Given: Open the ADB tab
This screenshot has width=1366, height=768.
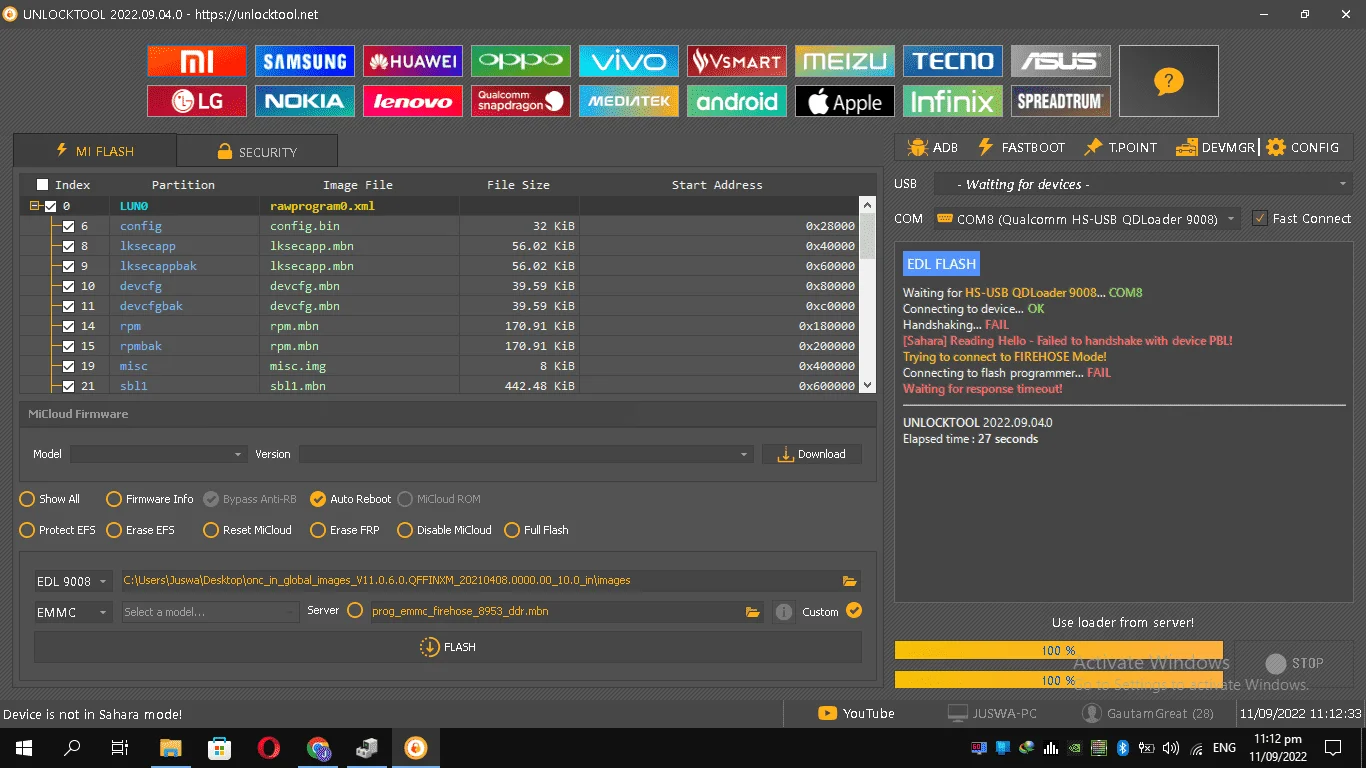Looking at the screenshot, I should point(932,147).
